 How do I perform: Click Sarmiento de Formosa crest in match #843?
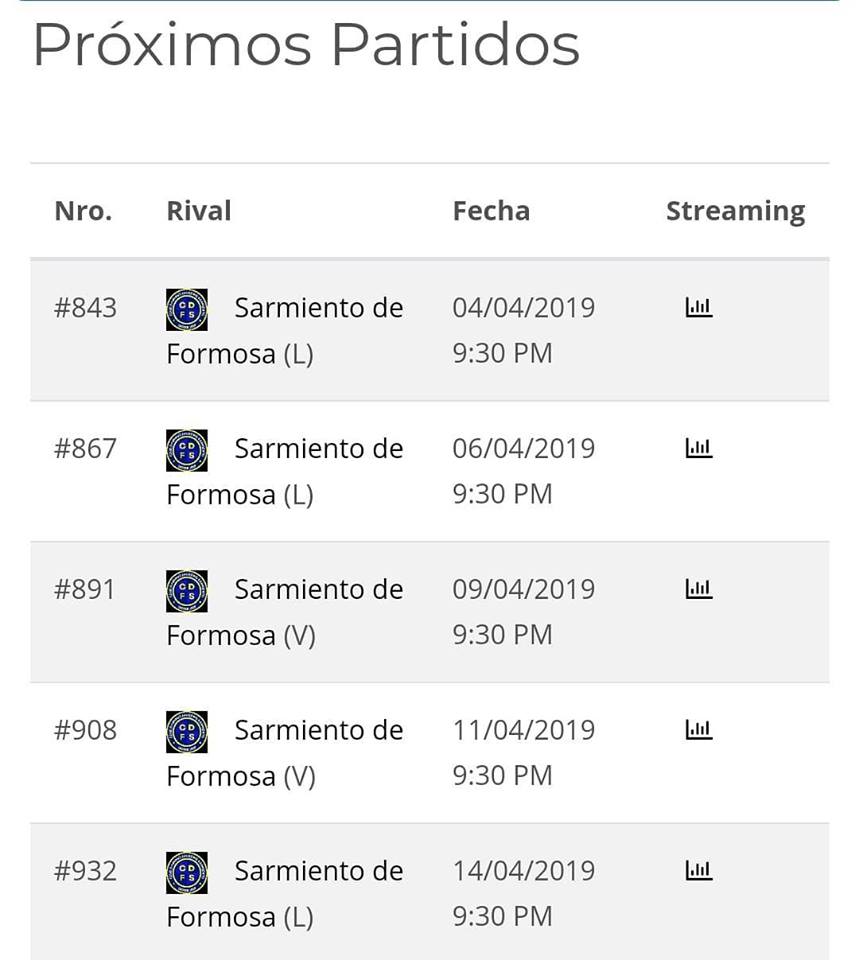187,310
